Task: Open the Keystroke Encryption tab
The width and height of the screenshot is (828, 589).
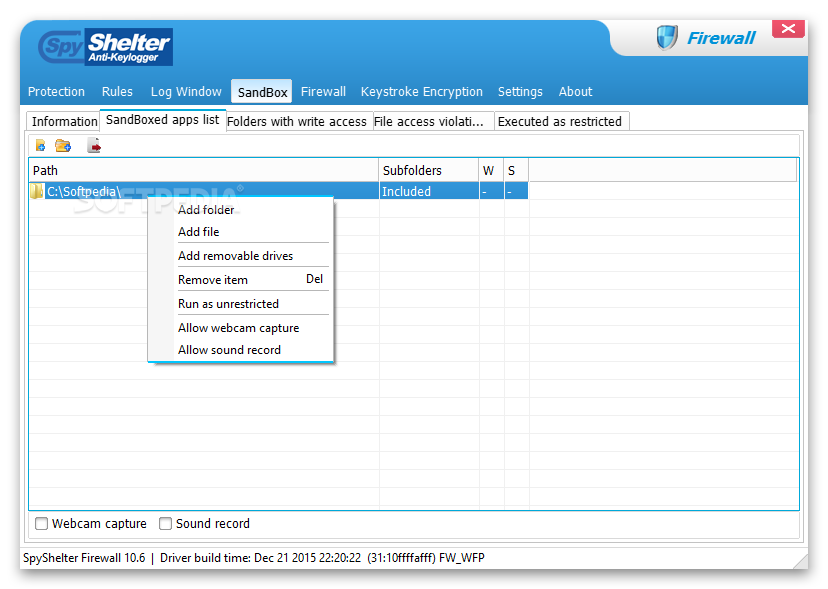Action: tap(421, 92)
